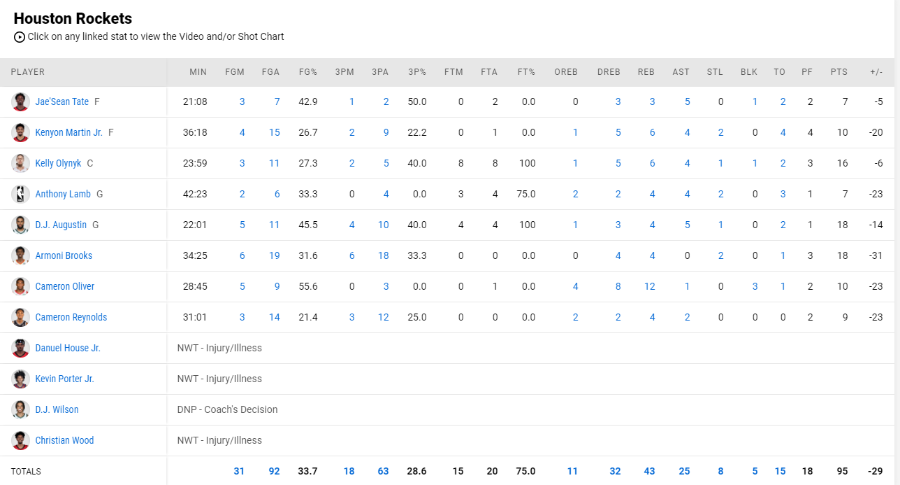Click the PTS column header
Viewport: 900px width, 485px height.
click(x=839, y=72)
